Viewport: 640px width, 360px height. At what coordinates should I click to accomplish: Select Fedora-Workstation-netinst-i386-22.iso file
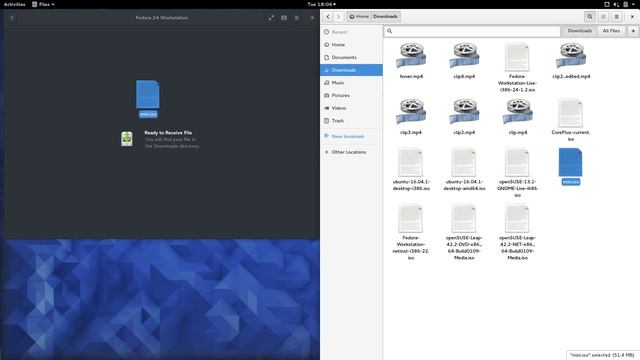pos(411,232)
